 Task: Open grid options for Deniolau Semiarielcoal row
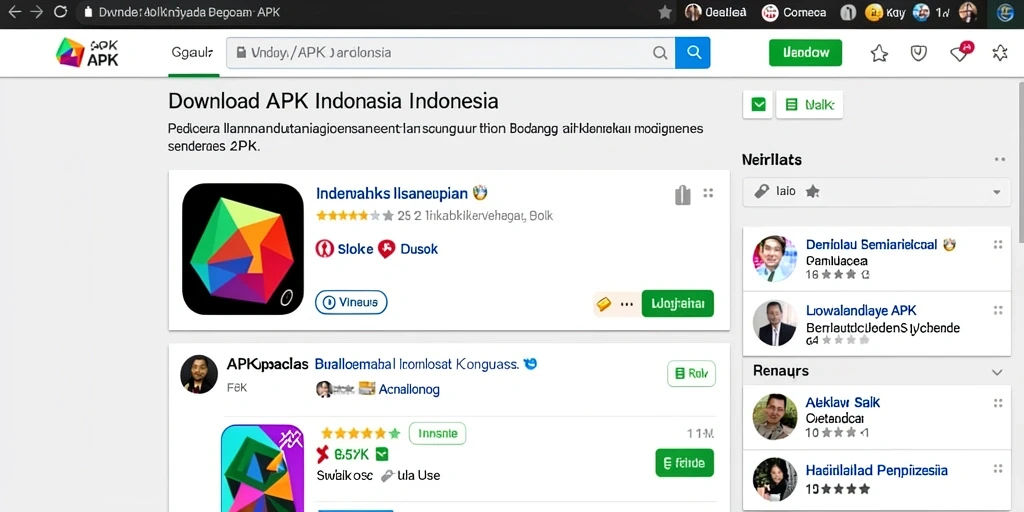[997, 245]
